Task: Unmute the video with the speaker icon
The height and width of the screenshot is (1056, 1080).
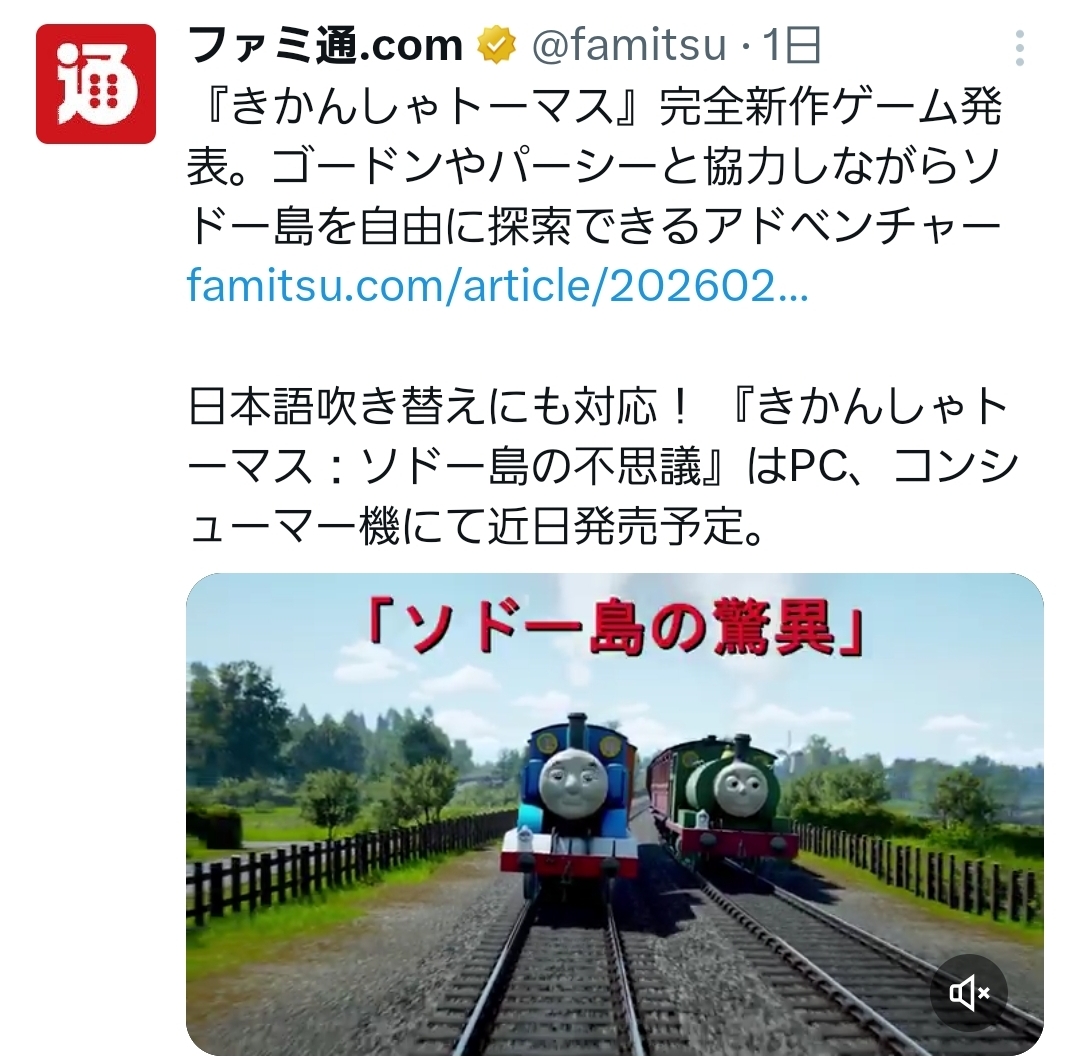Action: [969, 993]
